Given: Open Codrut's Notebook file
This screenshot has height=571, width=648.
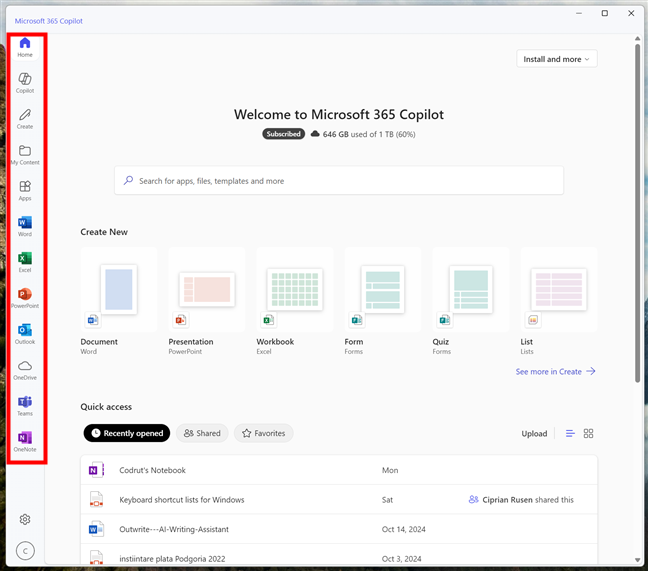Looking at the screenshot, I should (x=339, y=470).
